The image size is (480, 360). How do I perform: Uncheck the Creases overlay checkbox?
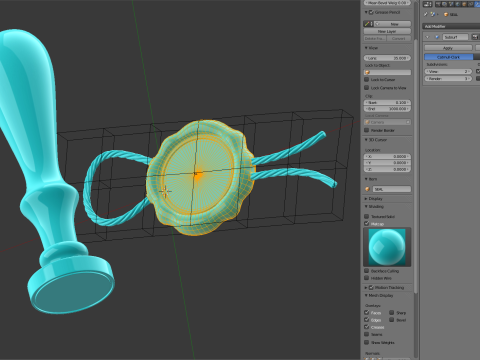click(x=367, y=327)
